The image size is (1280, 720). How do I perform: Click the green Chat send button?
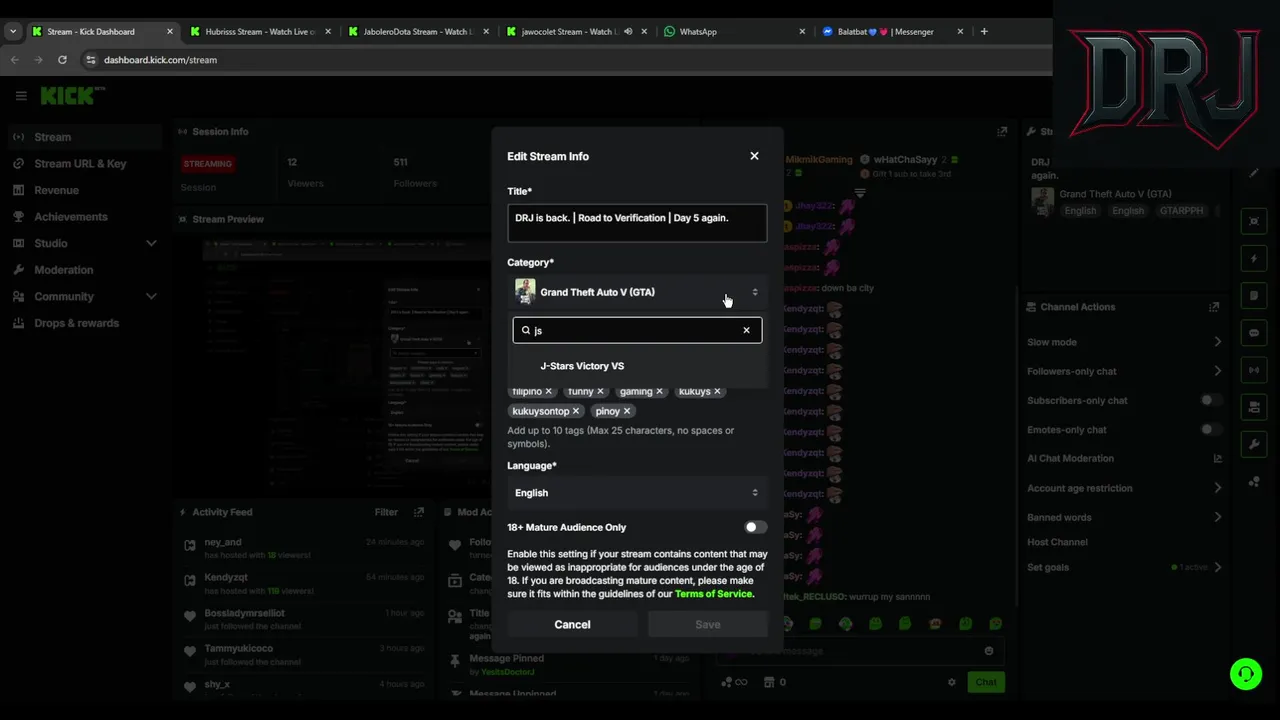(986, 682)
